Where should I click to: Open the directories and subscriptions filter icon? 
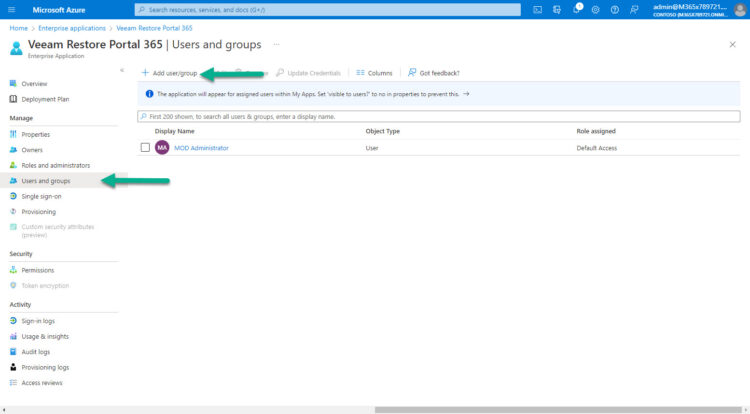pyautogui.click(x=557, y=10)
